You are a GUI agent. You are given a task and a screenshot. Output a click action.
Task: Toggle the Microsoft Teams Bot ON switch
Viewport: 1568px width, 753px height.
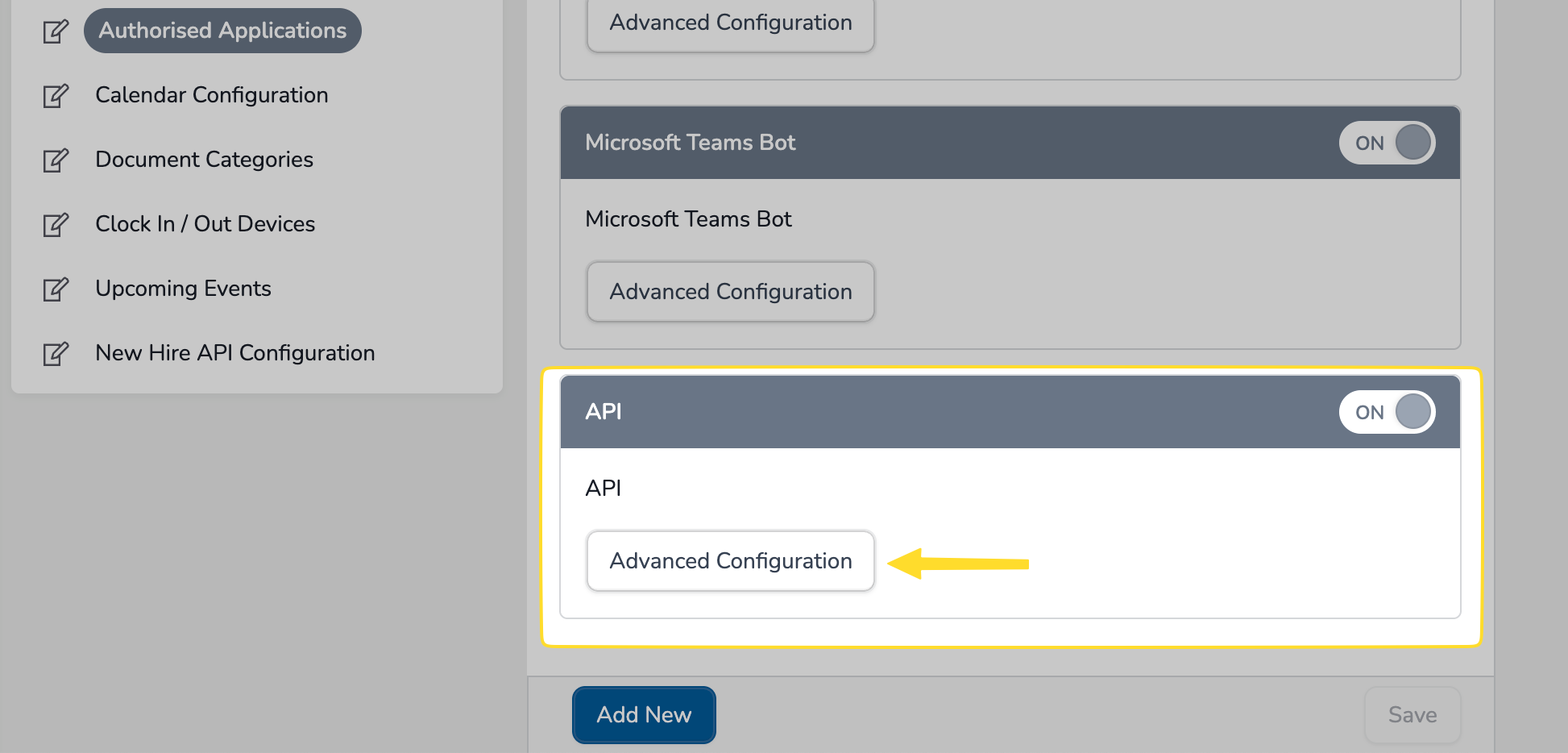pyautogui.click(x=1387, y=143)
